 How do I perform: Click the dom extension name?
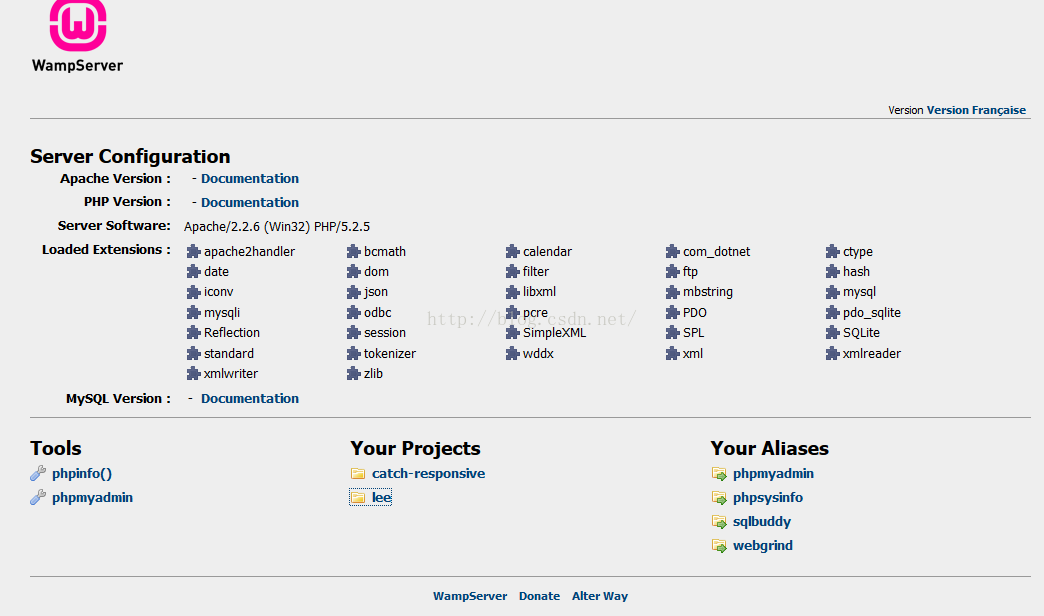(376, 271)
